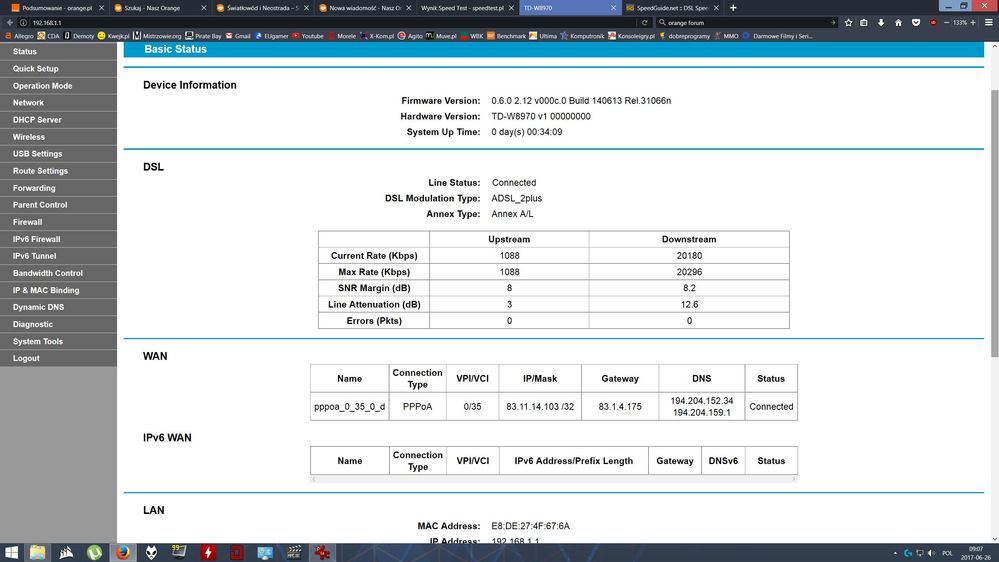Reload the page with refresh button

[643, 22]
